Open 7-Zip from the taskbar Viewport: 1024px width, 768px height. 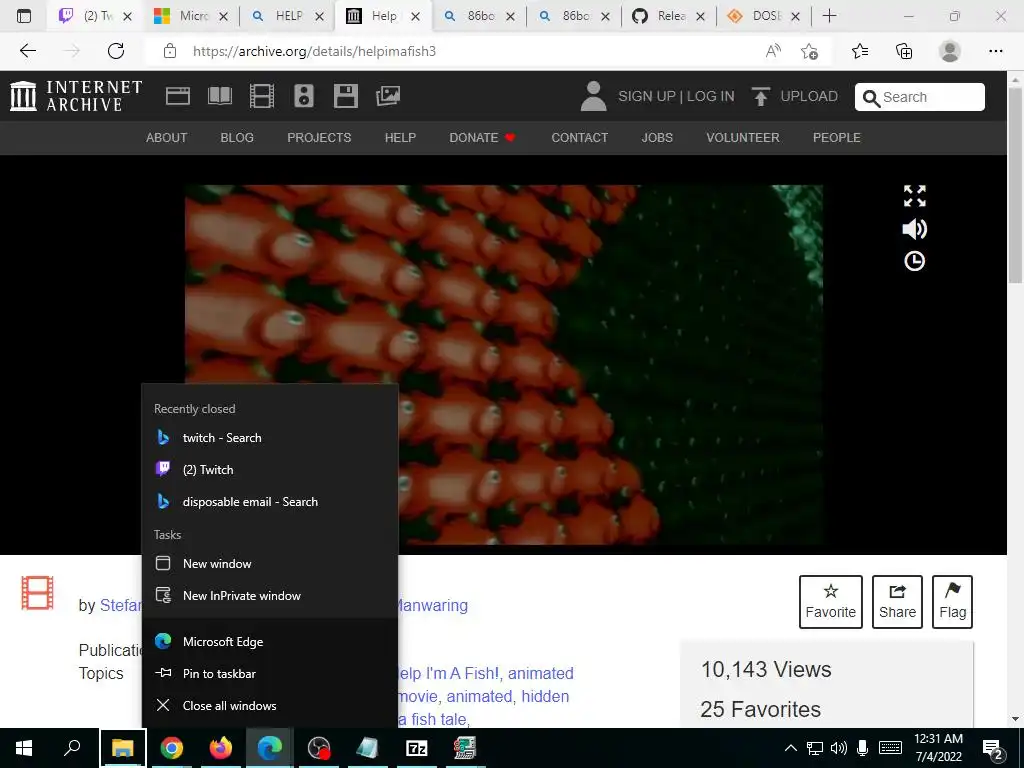pos(417,748)
